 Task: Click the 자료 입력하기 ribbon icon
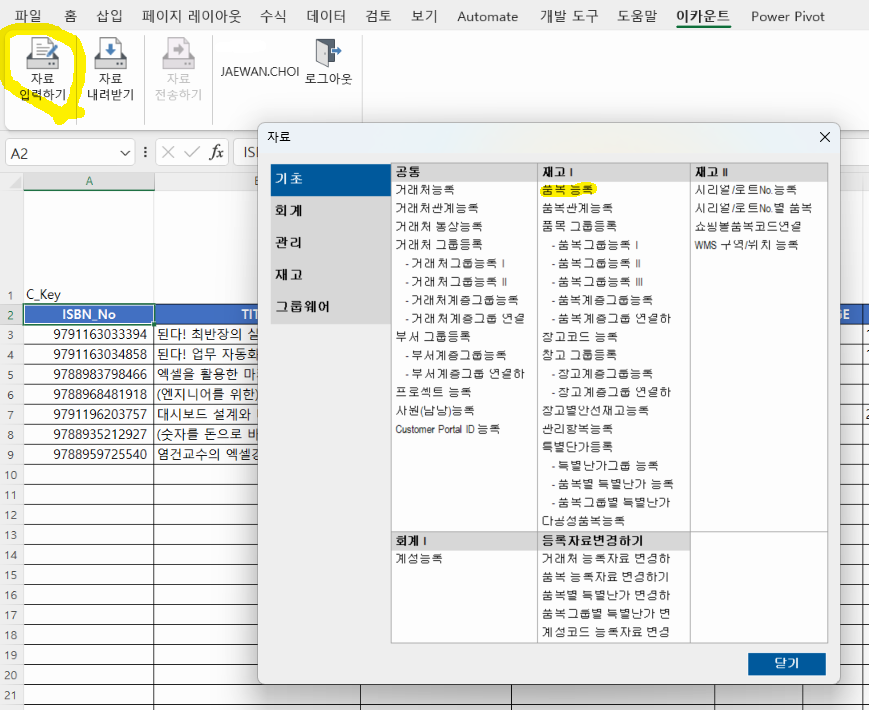click(43, 53)
